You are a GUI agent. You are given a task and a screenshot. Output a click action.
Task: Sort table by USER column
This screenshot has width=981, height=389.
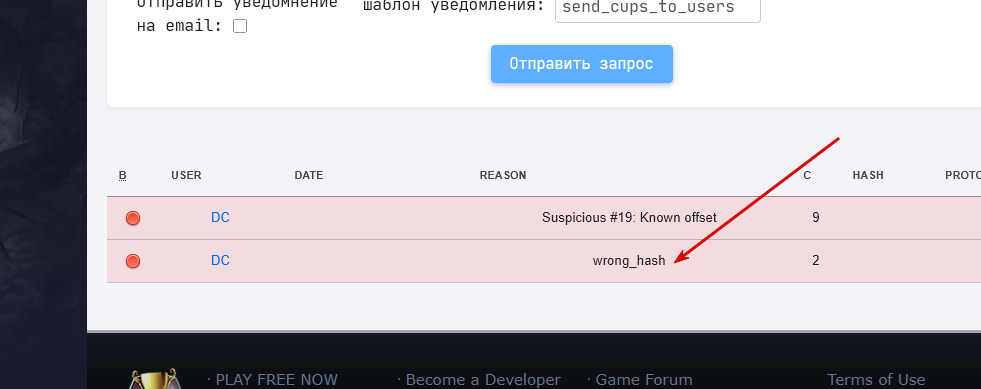click(186, 176)
